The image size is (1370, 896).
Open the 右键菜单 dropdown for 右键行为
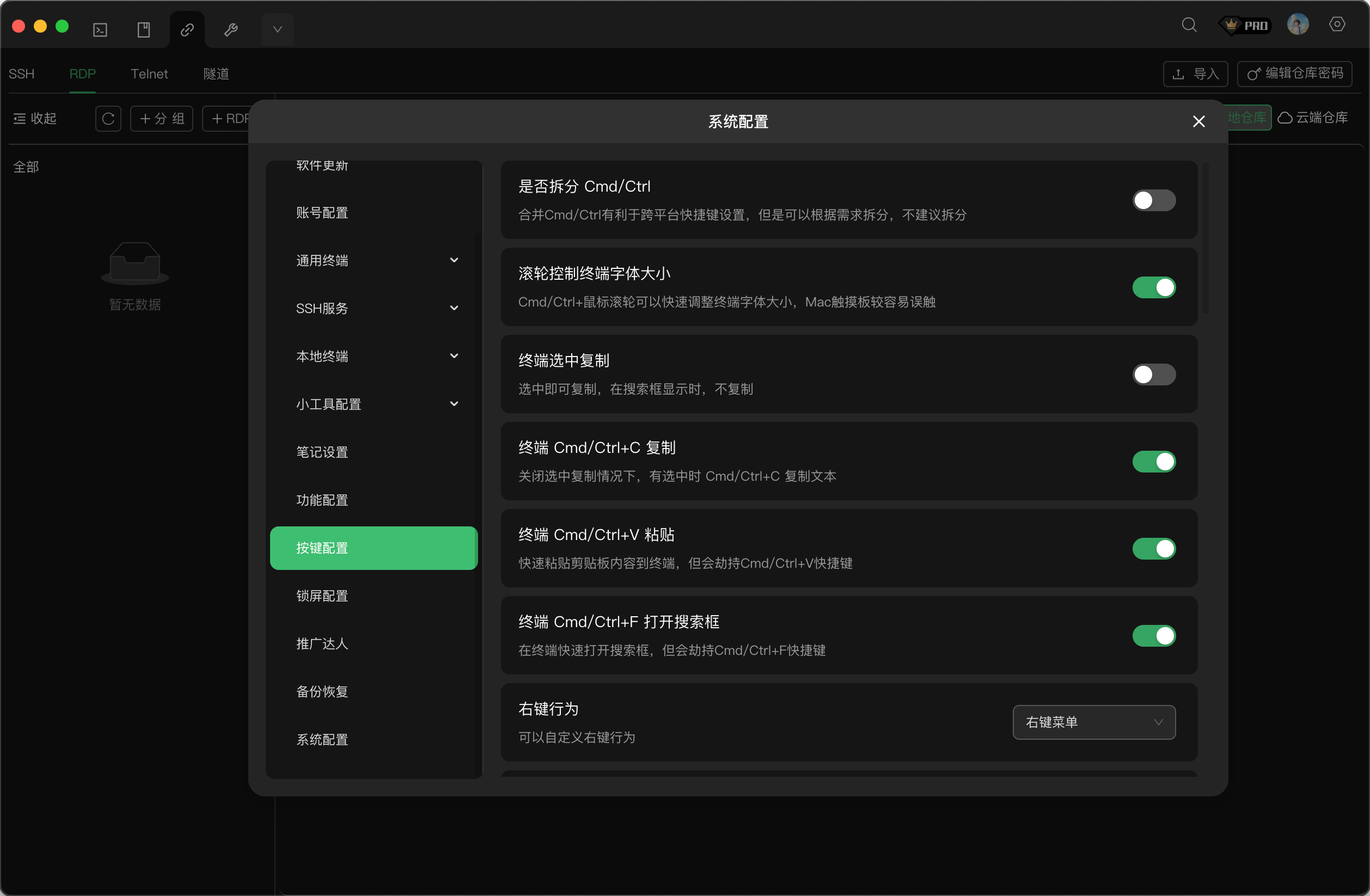(1093, 722)
